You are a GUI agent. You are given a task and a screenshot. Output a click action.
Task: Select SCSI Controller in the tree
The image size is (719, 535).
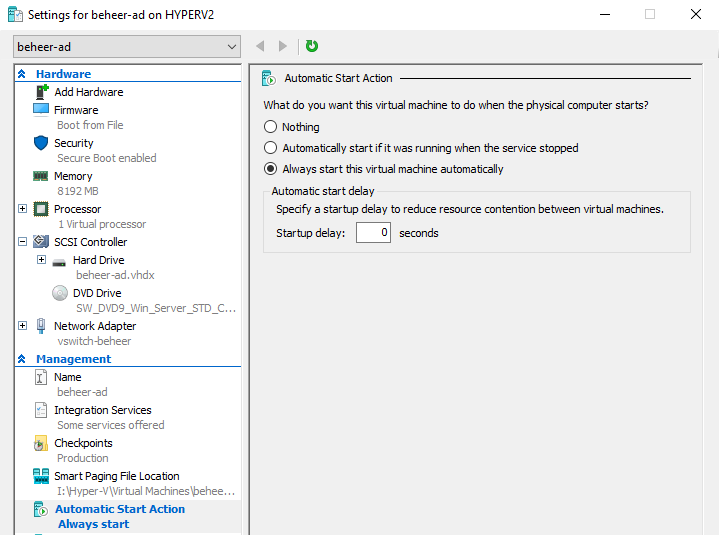click(x=91, y=242)
